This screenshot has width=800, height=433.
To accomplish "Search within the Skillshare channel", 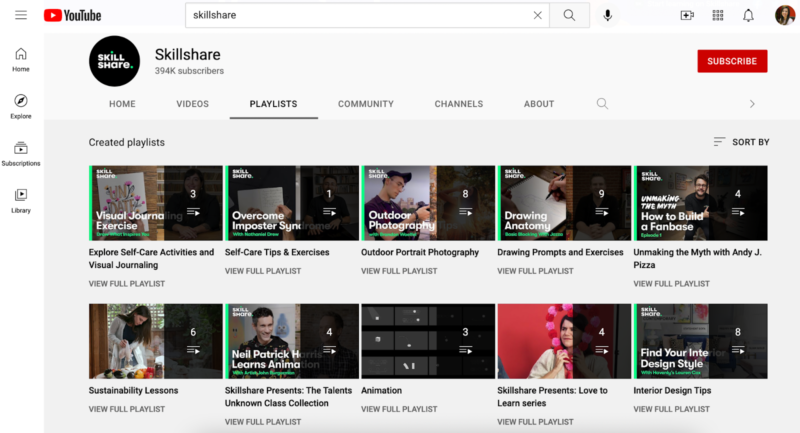I will [x=601, y=103].
